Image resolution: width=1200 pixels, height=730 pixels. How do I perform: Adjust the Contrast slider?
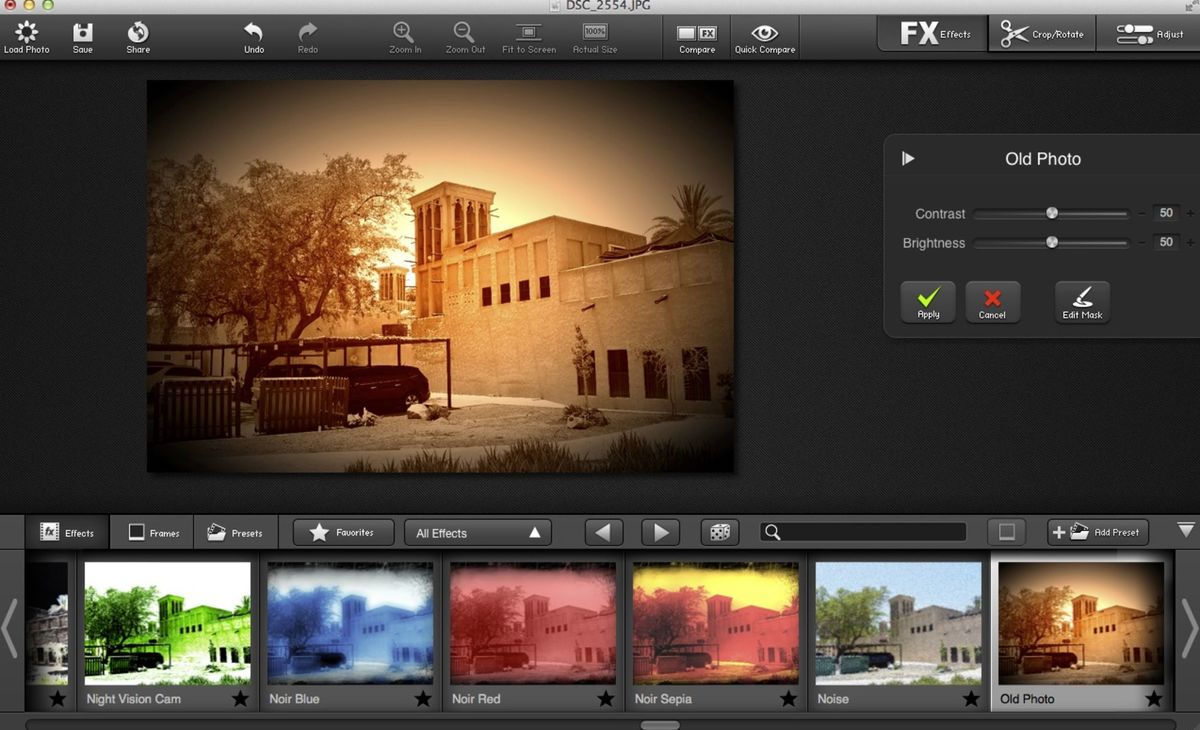(1052, 213)
